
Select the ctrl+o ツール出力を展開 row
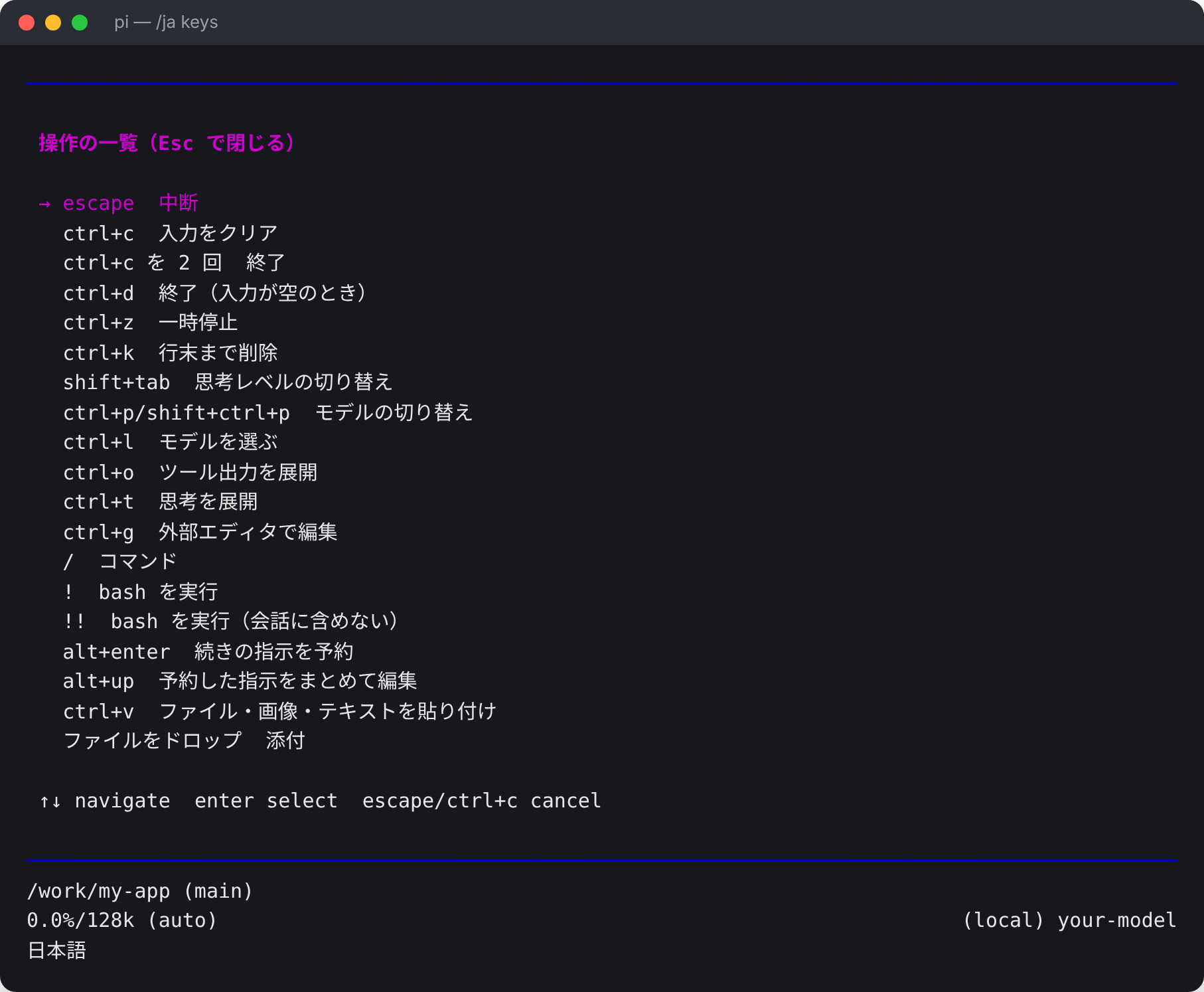(x=190, y=472)
